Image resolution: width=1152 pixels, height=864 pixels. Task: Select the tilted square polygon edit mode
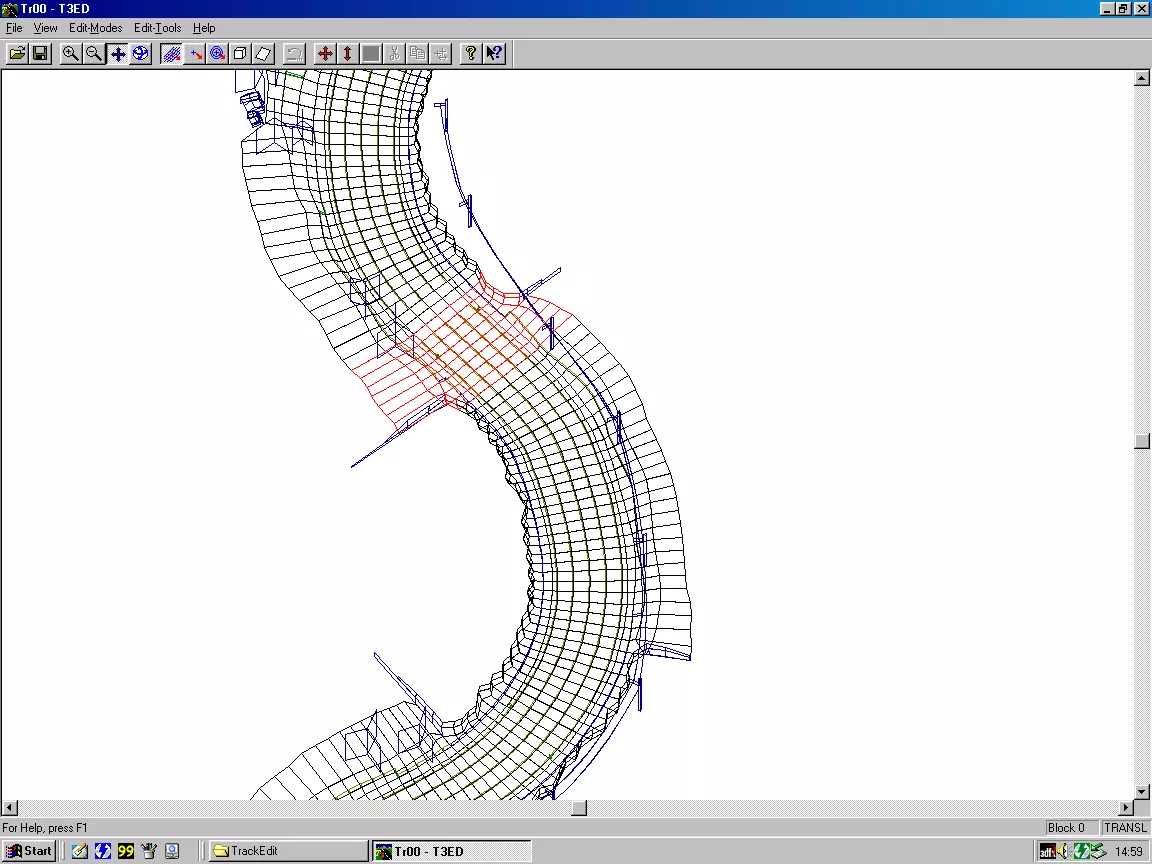[x=263, y=54]
